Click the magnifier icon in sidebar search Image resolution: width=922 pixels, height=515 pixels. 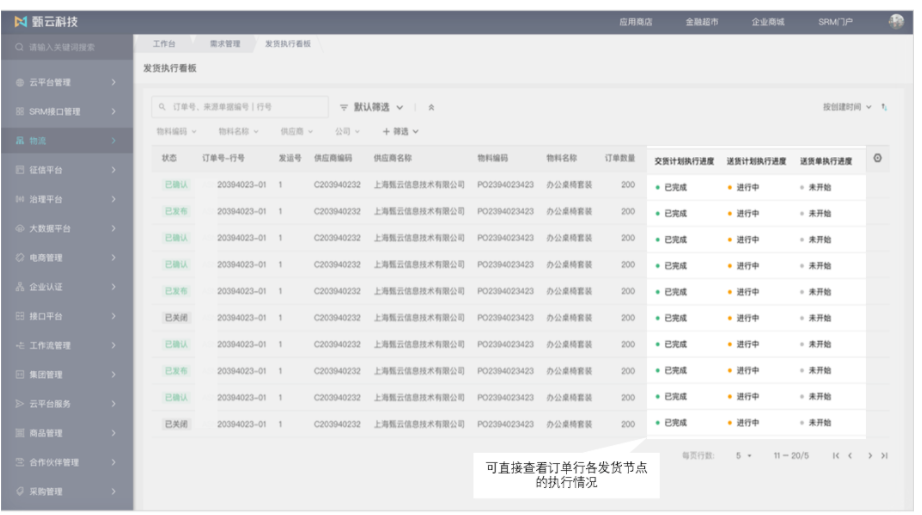pyautogui.click(x=19, y=47)
